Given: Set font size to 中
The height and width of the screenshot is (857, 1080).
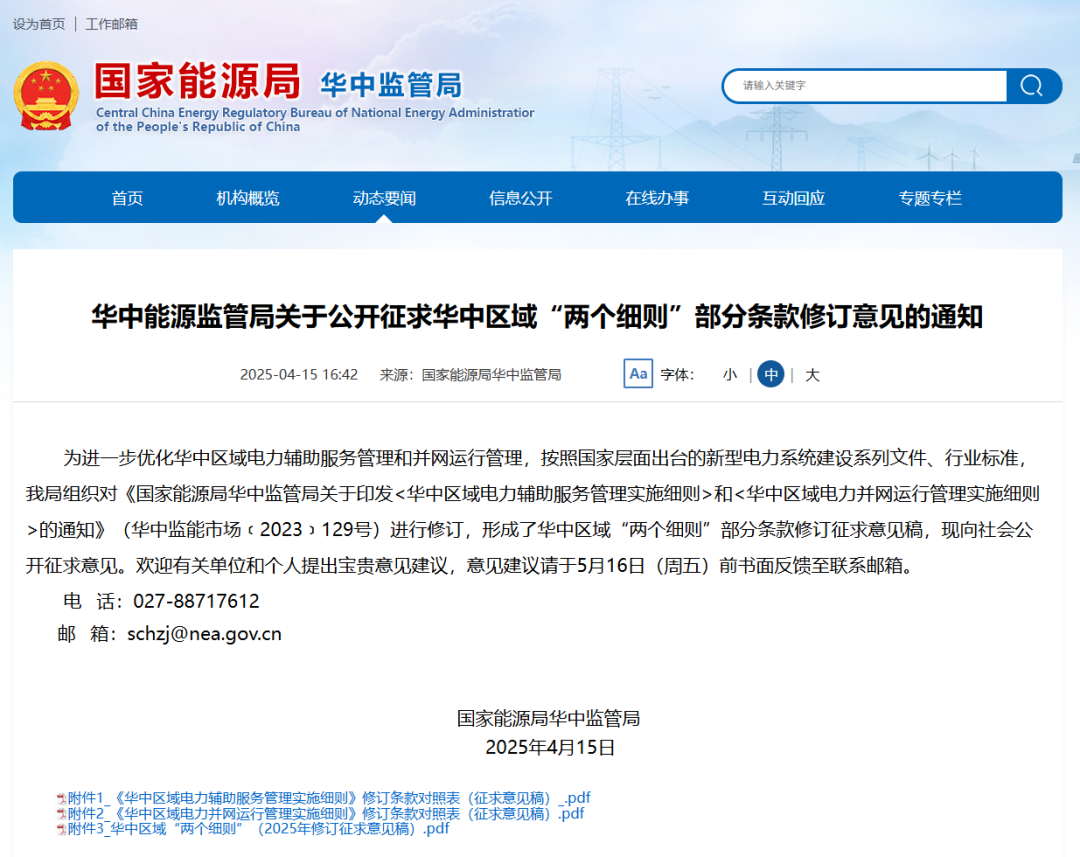Looking at the screenshot, I should click(x=771, y=374).
